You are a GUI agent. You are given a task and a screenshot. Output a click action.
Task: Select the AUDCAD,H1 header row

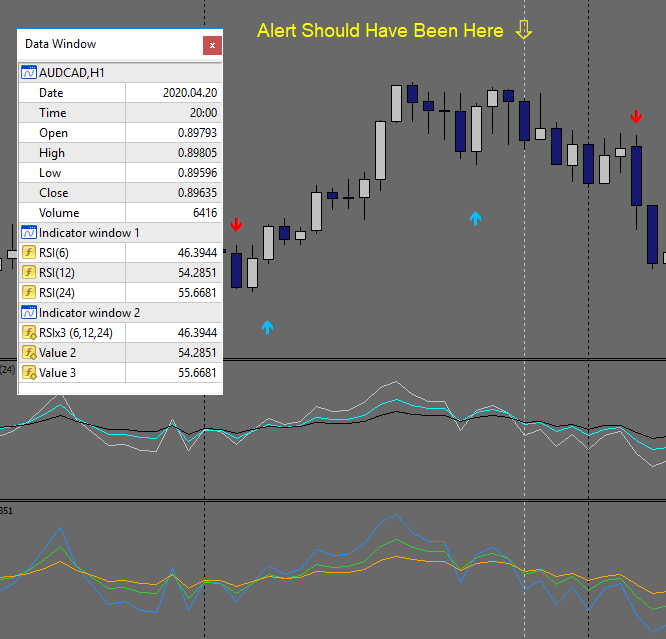click(x=120, y=73)
